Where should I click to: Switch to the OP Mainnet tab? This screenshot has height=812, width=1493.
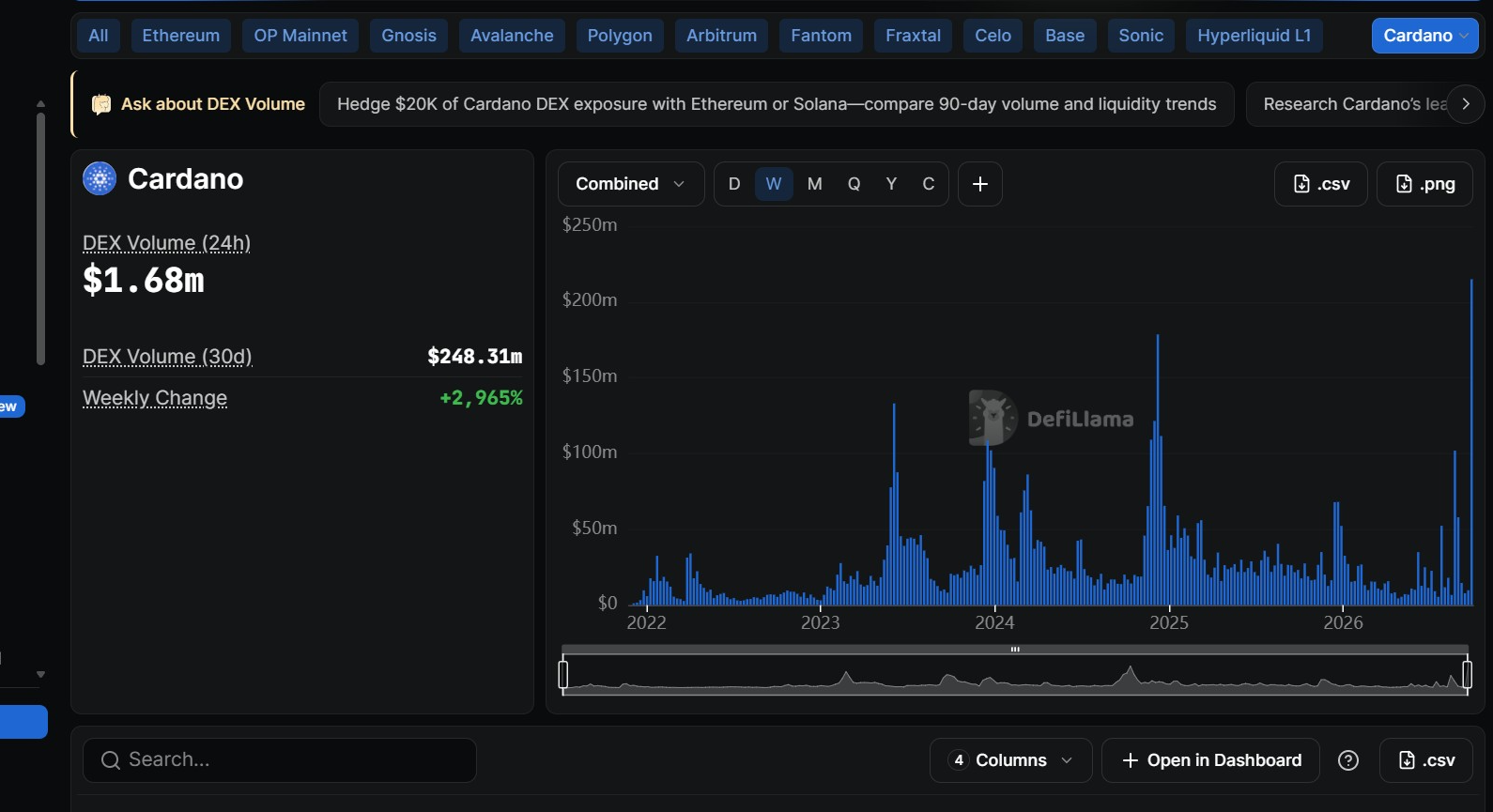point(300,36)
